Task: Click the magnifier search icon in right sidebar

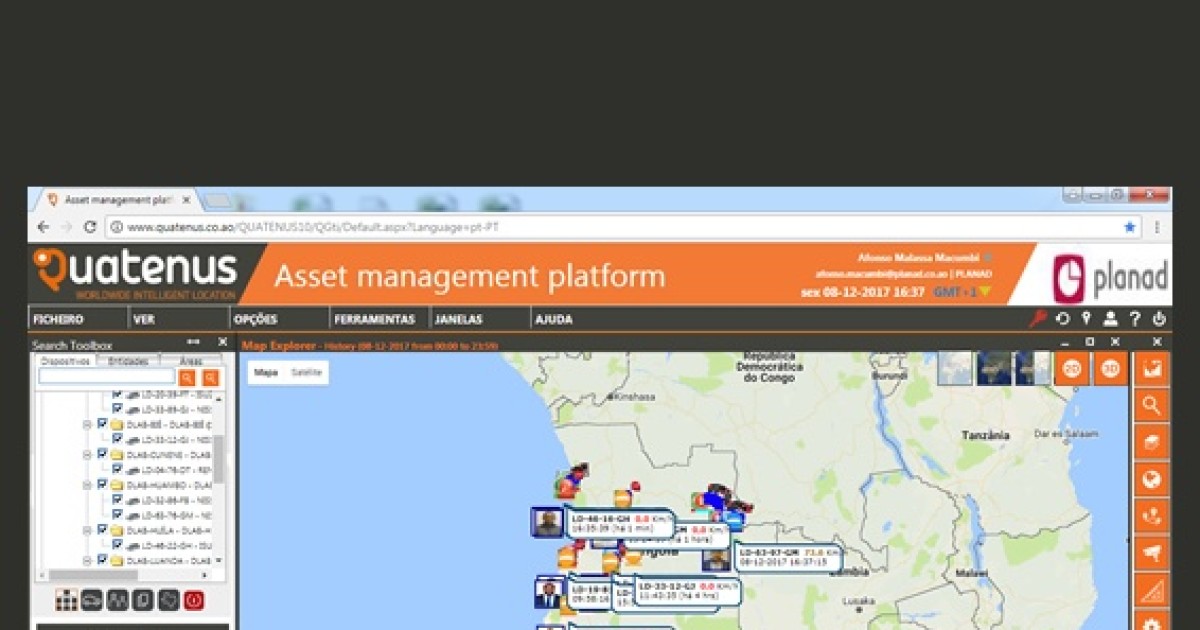Action: point(1152,405)
